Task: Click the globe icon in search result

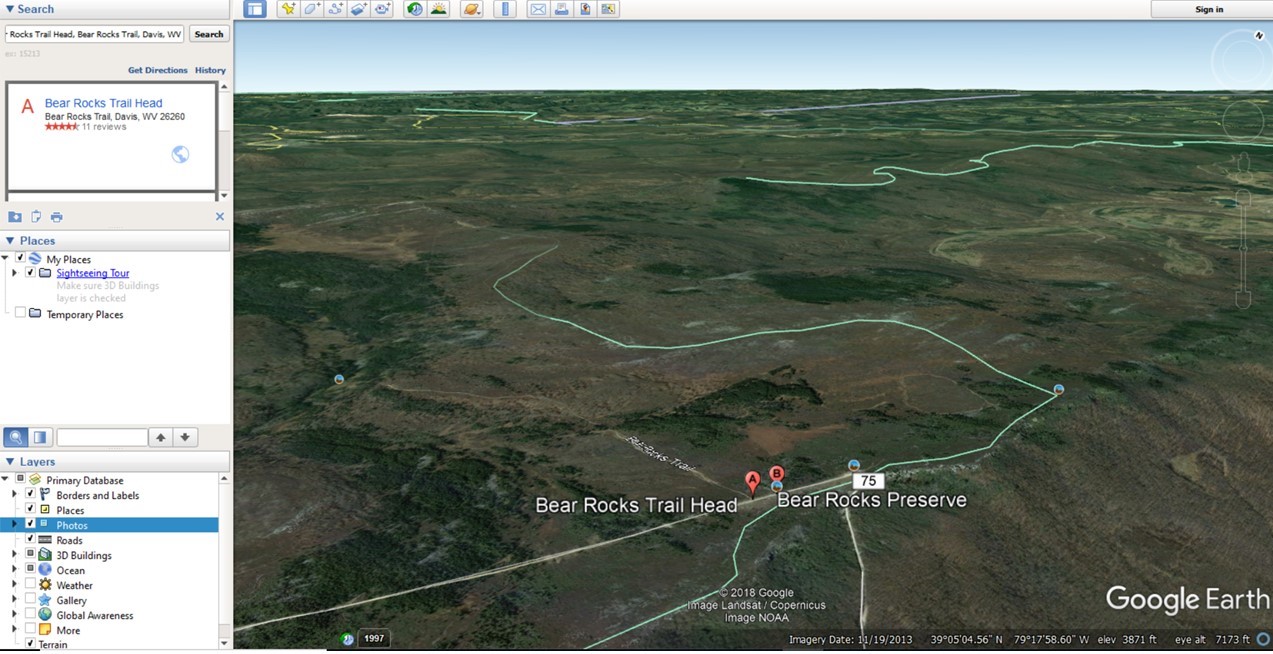Action: tap(180, 154)
